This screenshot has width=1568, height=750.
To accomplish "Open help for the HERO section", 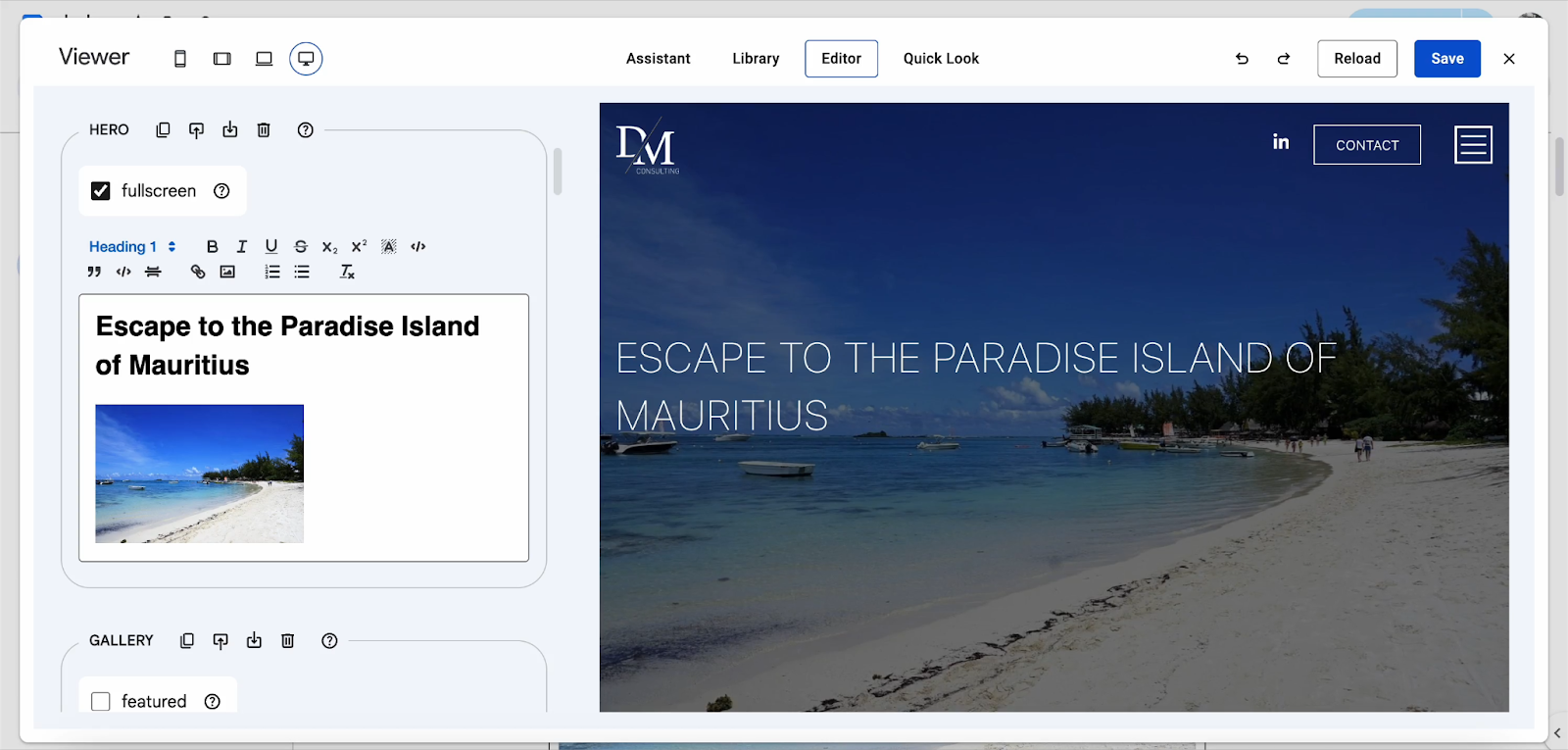I will [x=306, y=129].
